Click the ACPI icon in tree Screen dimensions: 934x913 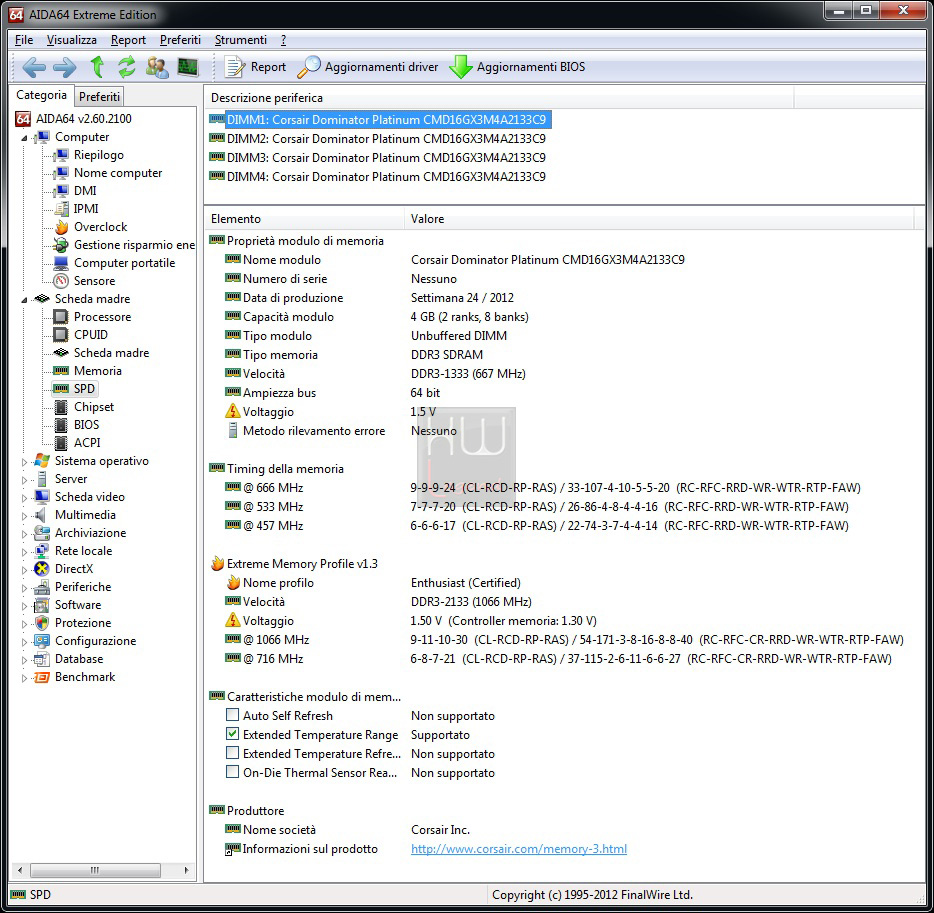click(x=61, y=443)
